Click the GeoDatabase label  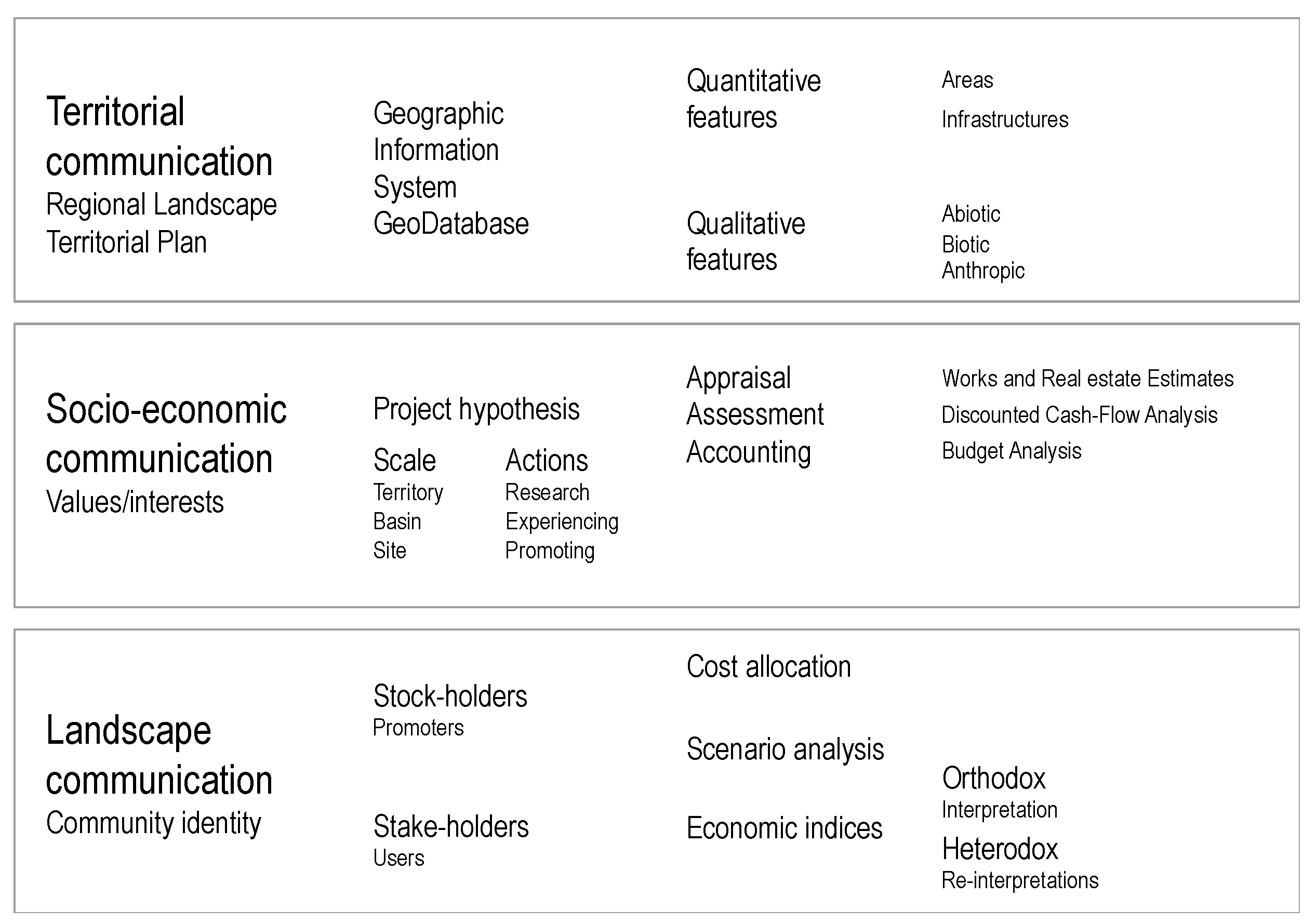coord(450,223)
